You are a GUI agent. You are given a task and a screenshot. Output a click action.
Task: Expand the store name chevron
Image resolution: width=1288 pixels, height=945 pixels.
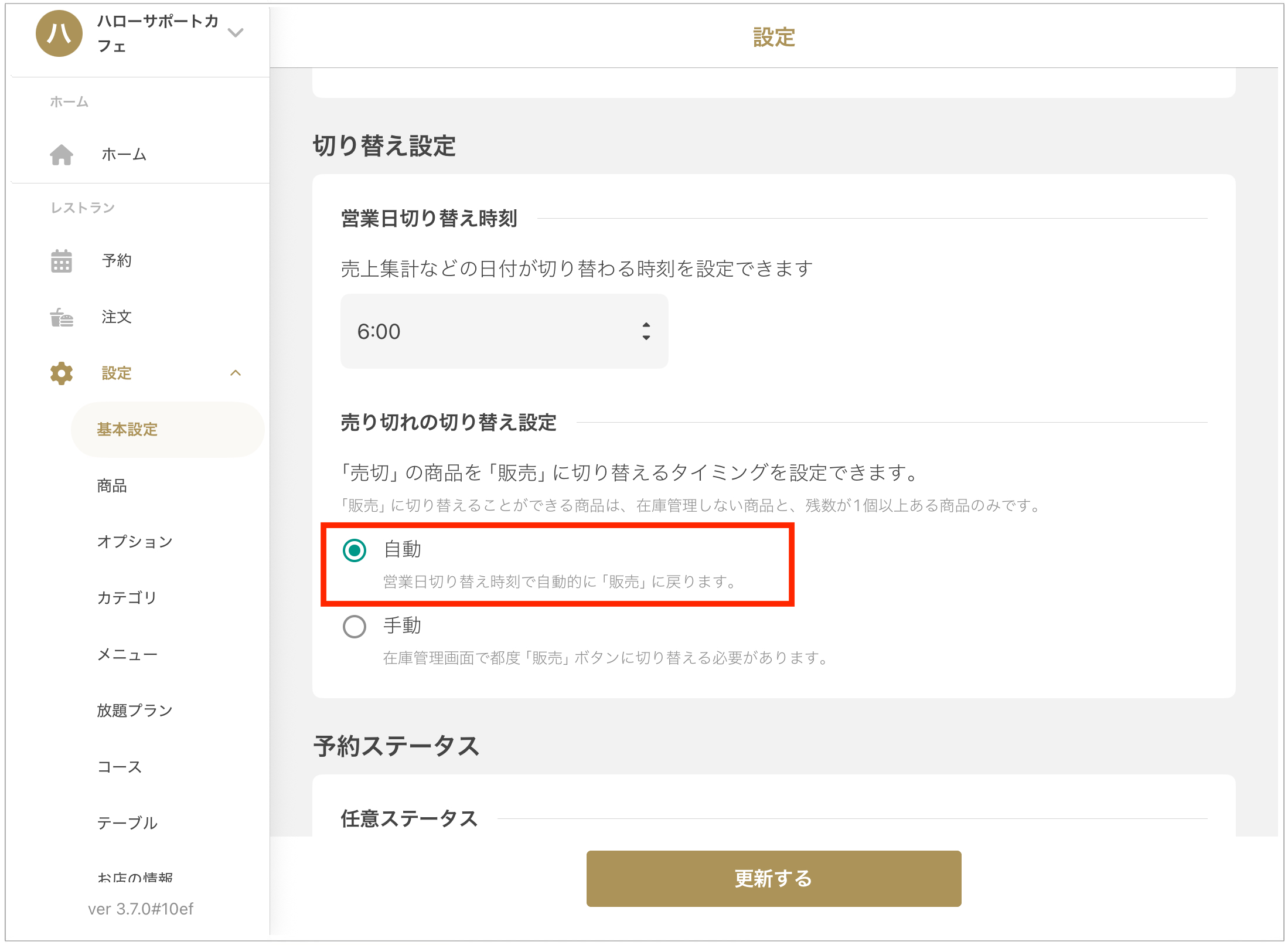(x=236, y=33)
